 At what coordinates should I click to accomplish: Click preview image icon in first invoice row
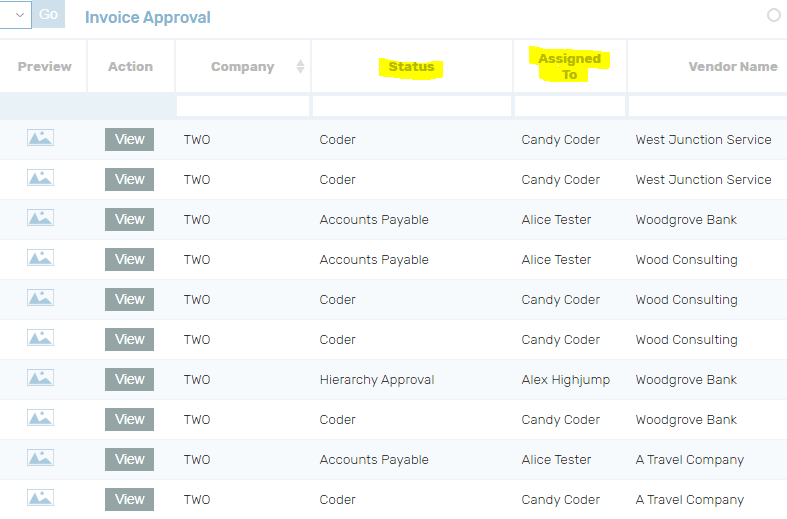point(41,138)
